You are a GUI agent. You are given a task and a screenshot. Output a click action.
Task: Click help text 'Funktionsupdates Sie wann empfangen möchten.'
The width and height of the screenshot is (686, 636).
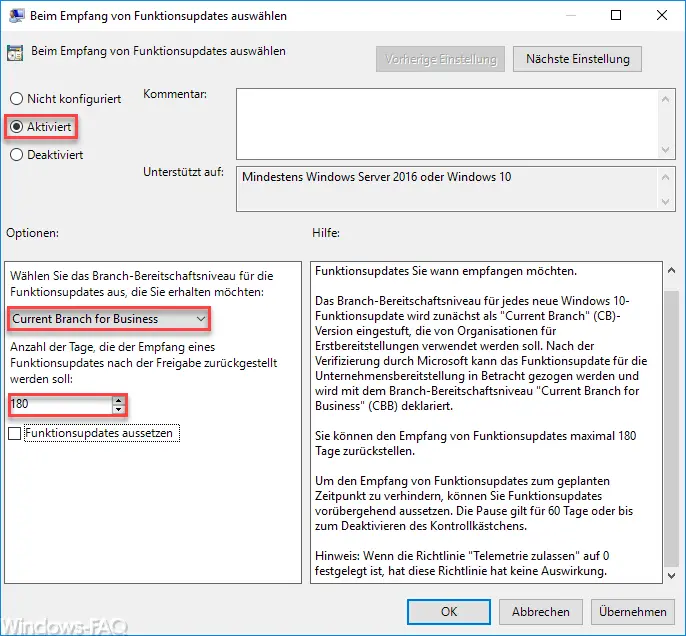pos(446,271)
